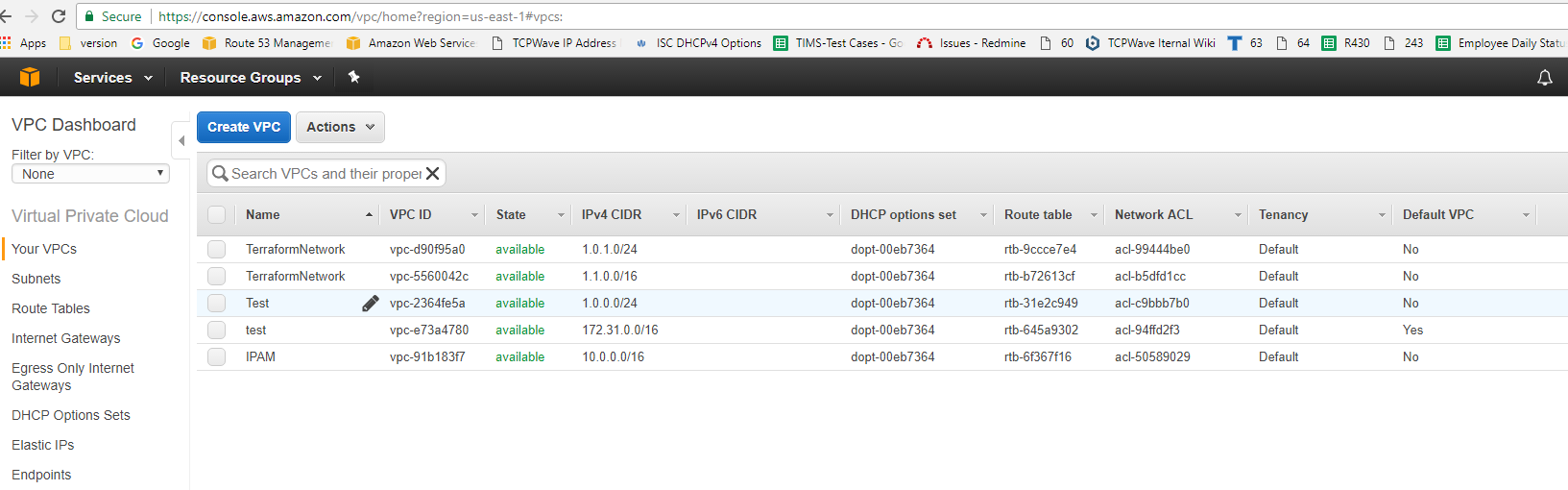
Task: Go to Your VPCs in sidebar
Action: (44, 249)
